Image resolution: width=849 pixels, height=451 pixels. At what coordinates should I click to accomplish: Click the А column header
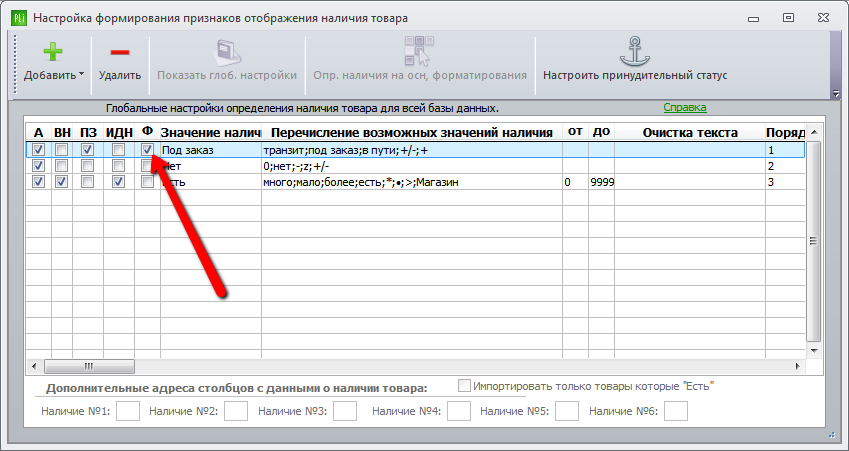38,132
